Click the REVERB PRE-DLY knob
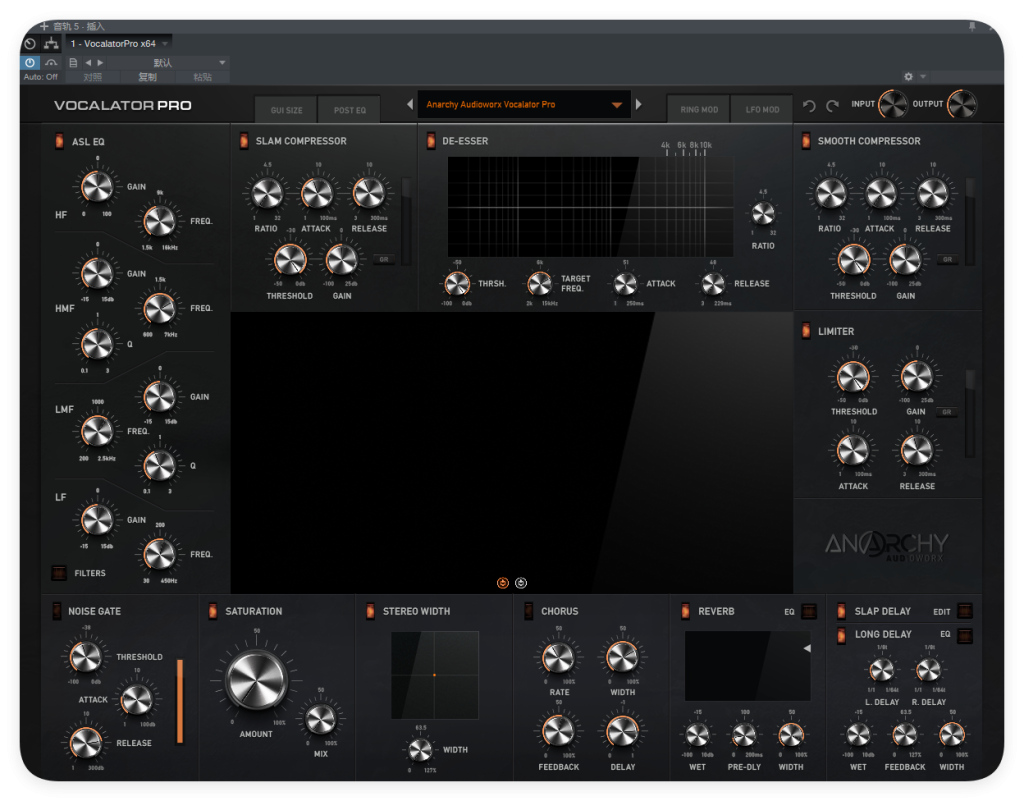The image size is (1024, 801). pos(744,736)
